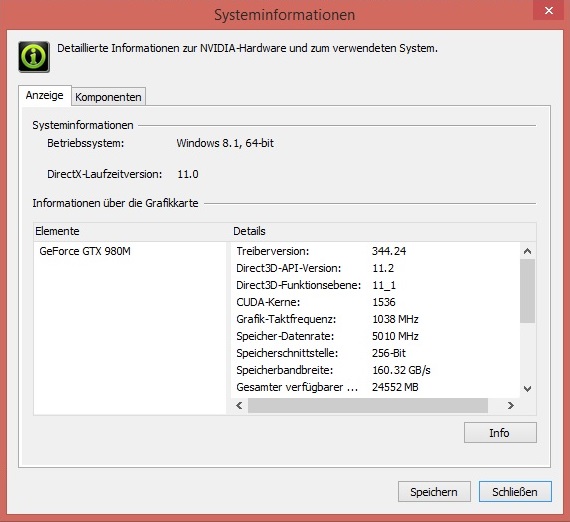Select the CUDA-Kerne: label
This screenshot has width=570, height=522.
[x=268, y=302]
